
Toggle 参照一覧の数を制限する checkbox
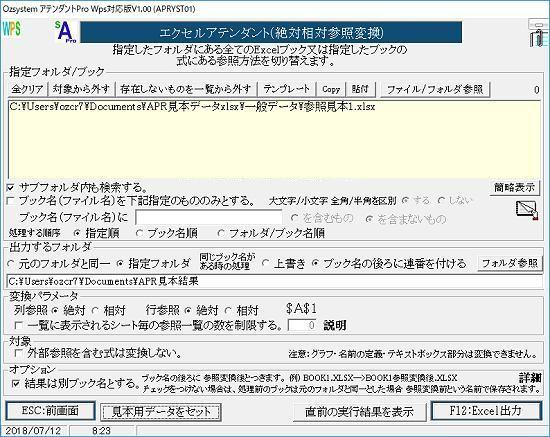click(x=19, y=325)
